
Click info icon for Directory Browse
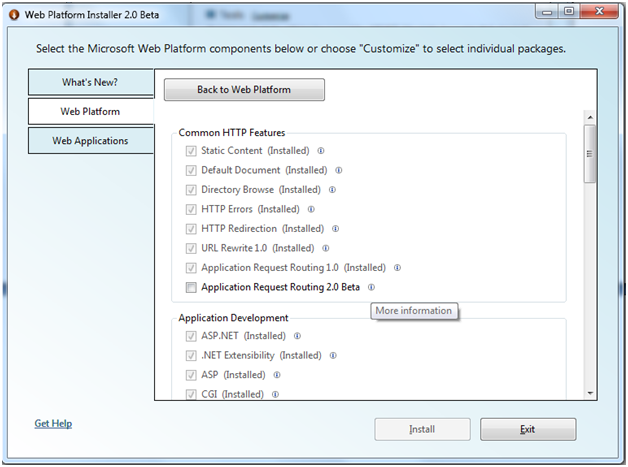(332, 190)
